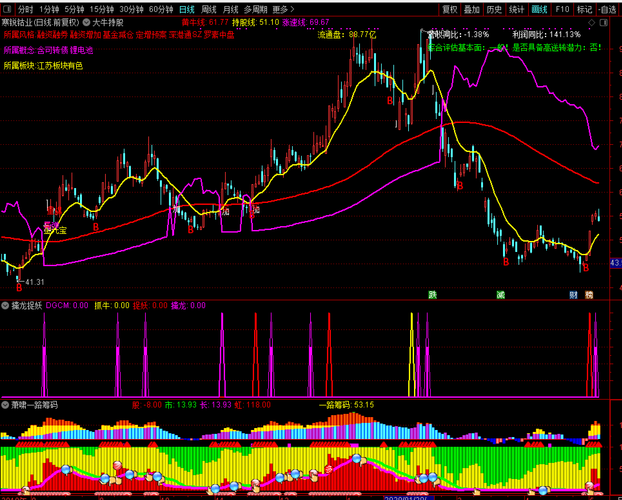
Task: Click the side panel icon in chart header
Action: click(x=604, y=23)
